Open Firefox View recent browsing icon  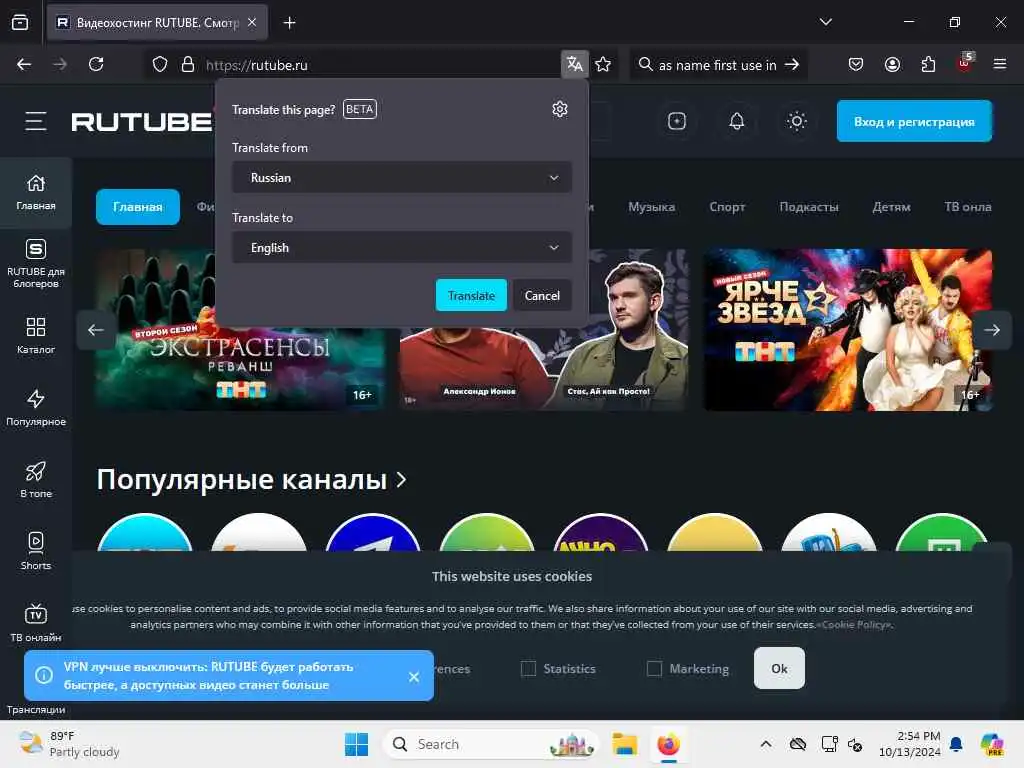point(20,22)
